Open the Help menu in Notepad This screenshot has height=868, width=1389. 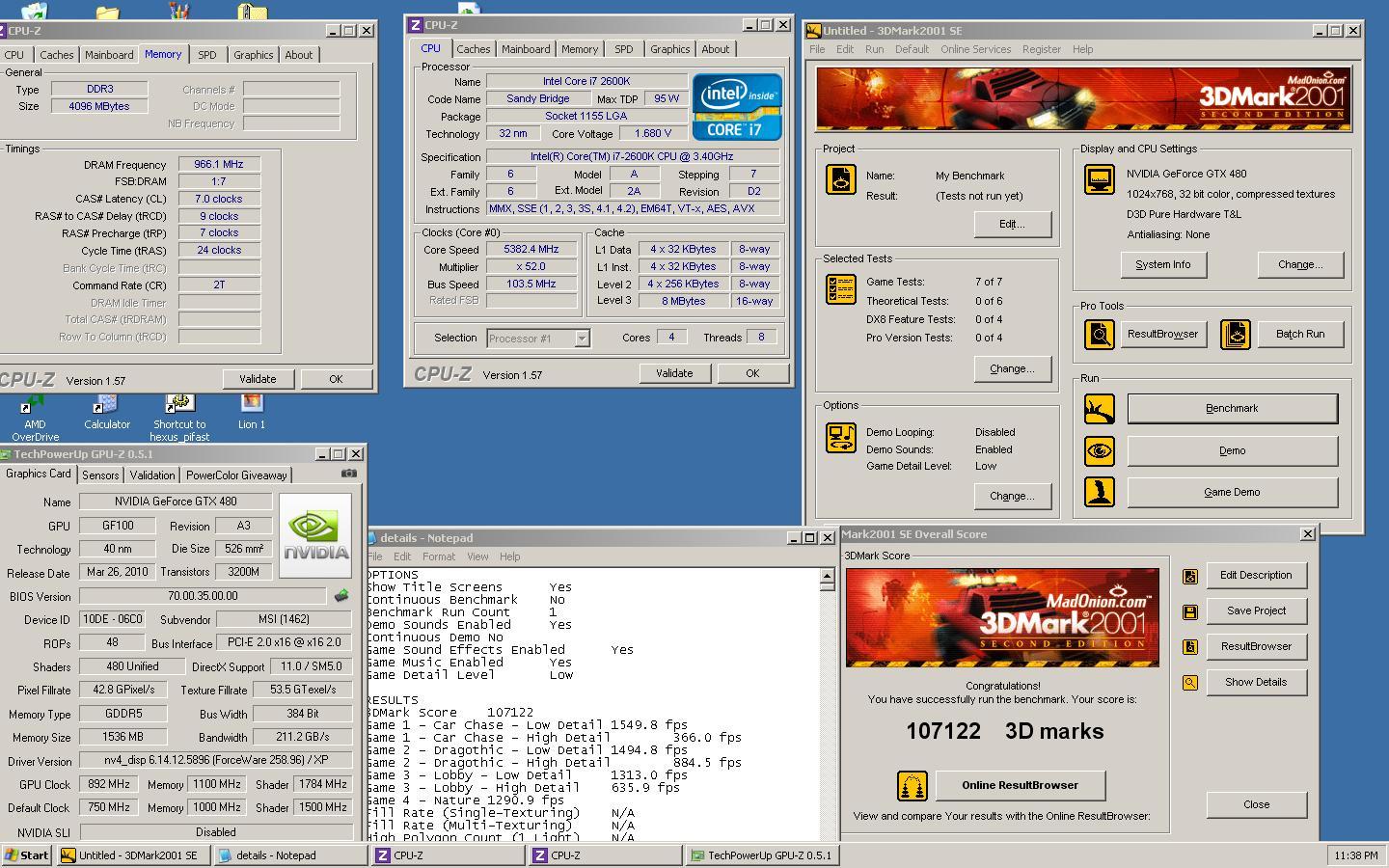coord(509,556)
